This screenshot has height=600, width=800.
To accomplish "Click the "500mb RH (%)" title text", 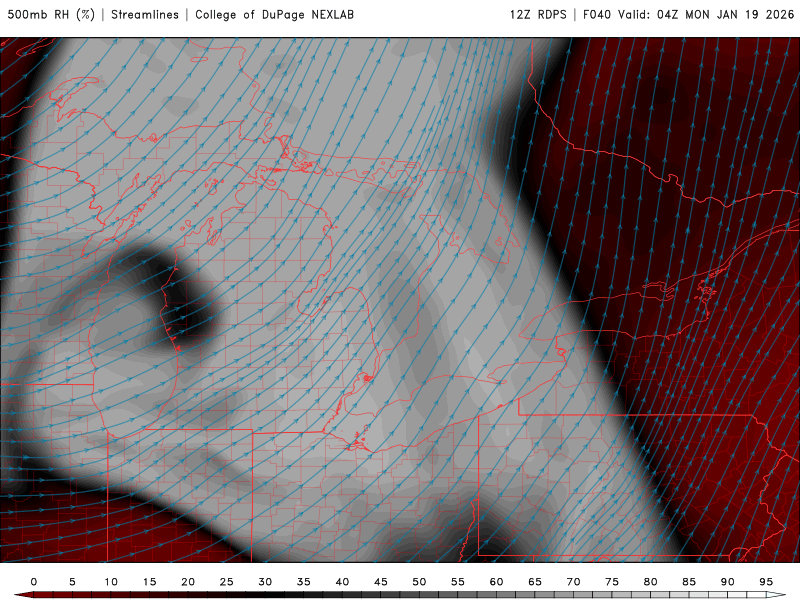I will click(x=51, y=15).
